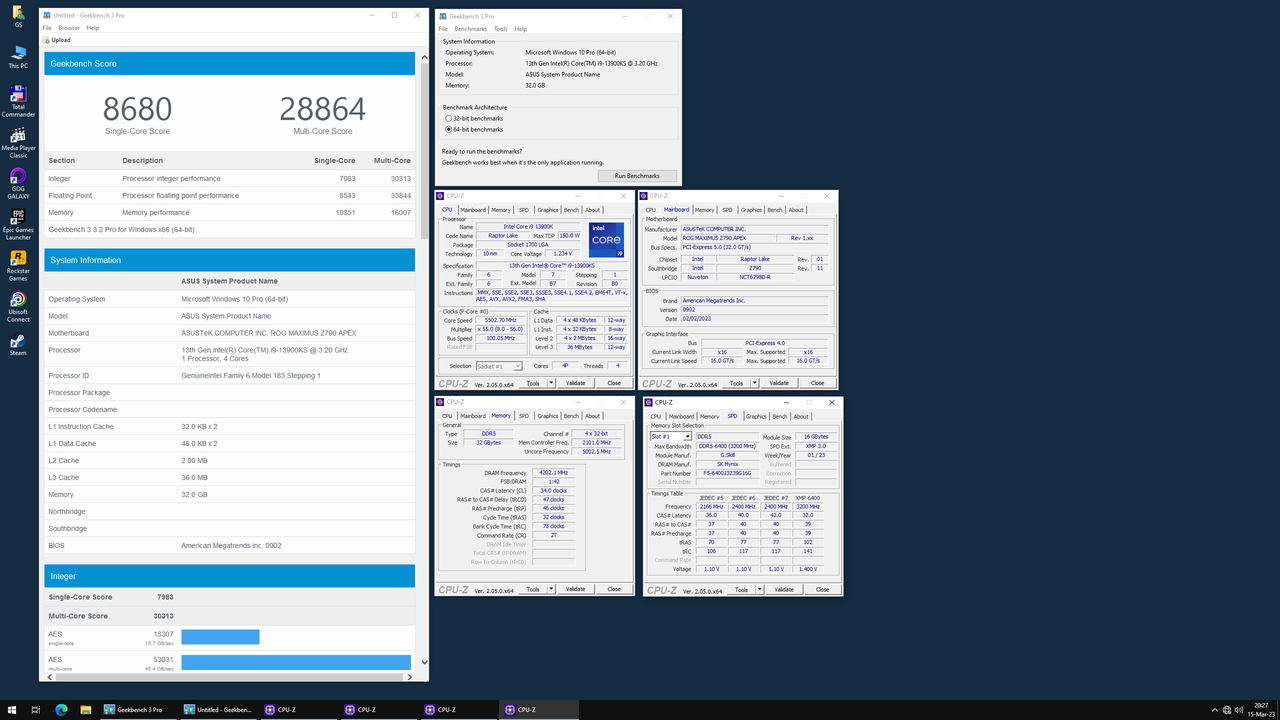
Task: Launch Rockstar Games from the desktop
Action: (18, 266)
